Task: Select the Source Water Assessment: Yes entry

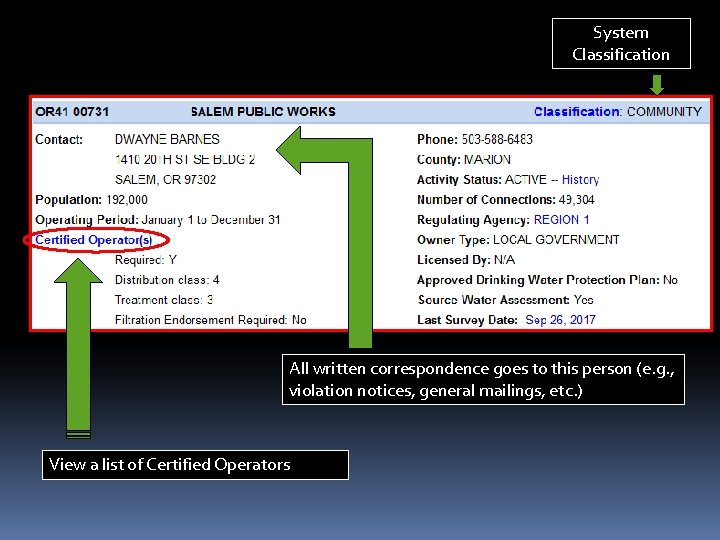Action: click(x=505, y=300)
